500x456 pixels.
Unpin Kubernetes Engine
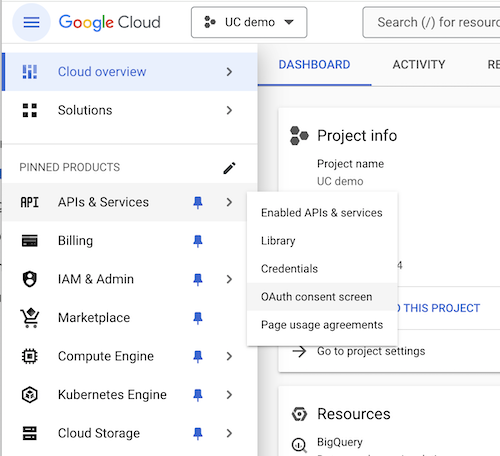pos(198,395)
